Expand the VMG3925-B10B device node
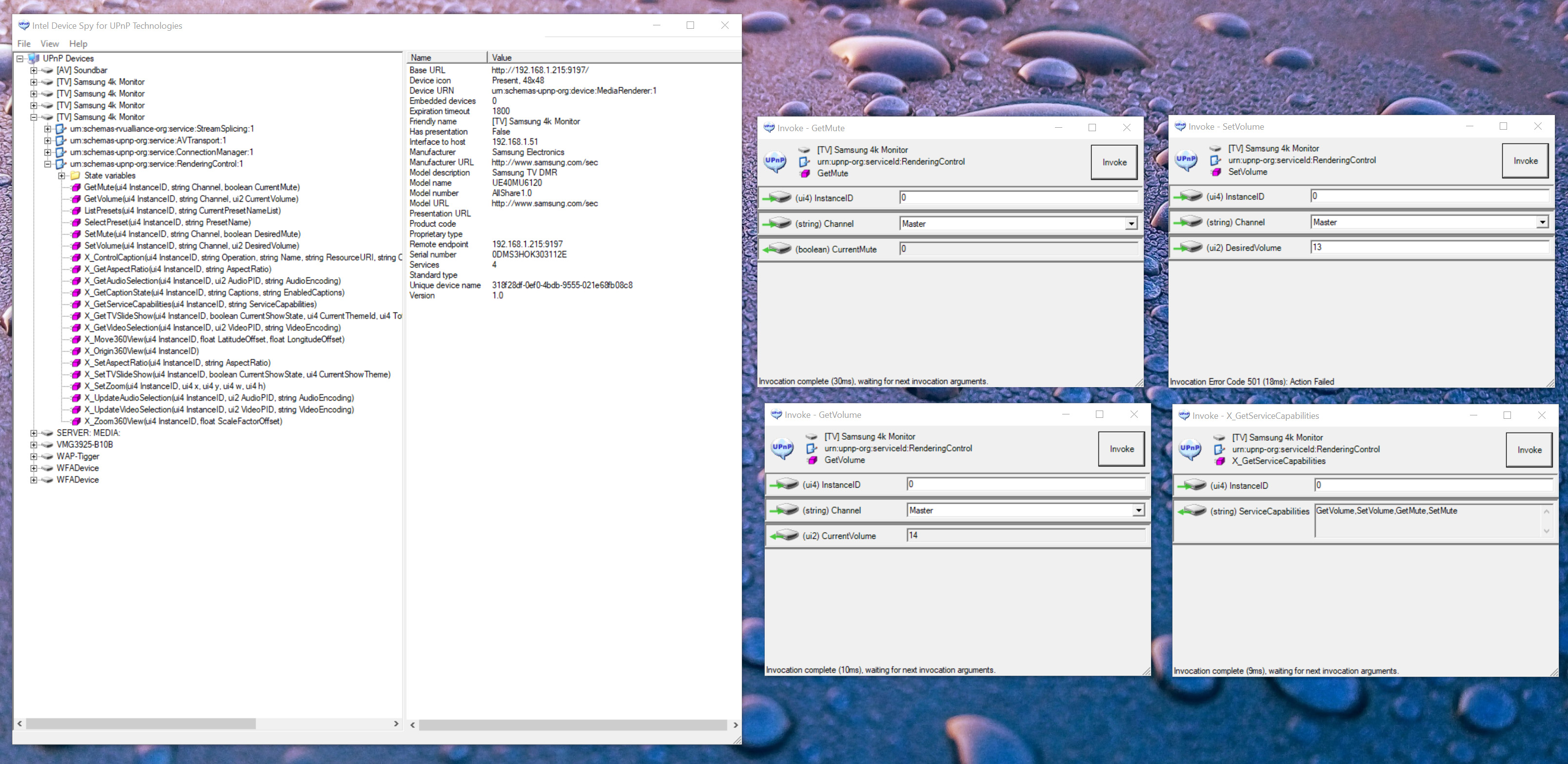 (x=34, y=445)
